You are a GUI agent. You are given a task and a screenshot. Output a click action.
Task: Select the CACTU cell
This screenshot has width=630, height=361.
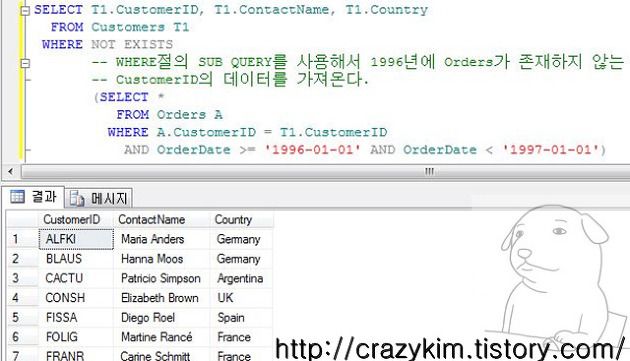click(76, 278)
